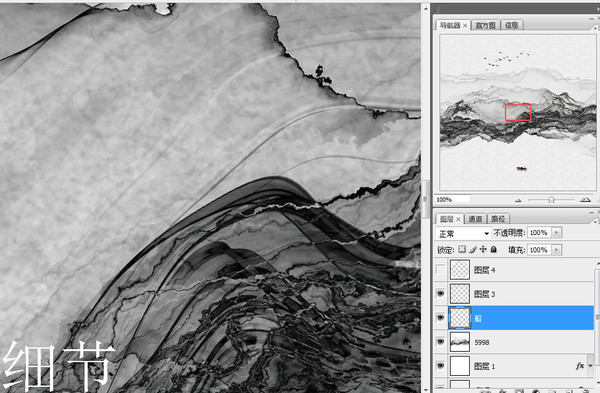The height and width of the screenshot is (393, 600).
Task: Open the 正常 blend mode dropdown
Action: pos(463,233)
